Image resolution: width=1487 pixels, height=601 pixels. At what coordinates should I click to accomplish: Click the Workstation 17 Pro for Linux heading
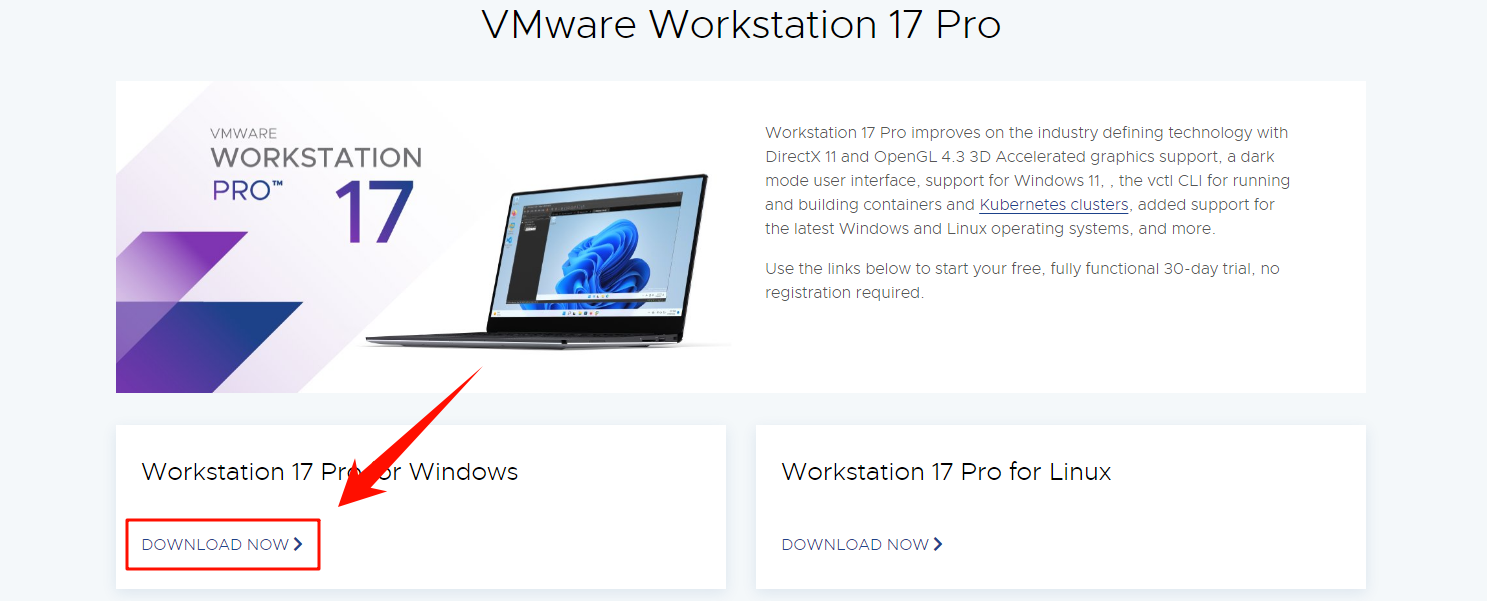[x=946, y=472]
